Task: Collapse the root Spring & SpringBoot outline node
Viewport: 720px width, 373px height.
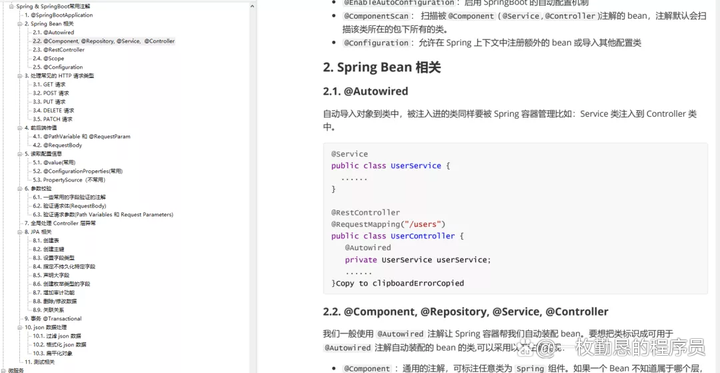Action: 11,6
